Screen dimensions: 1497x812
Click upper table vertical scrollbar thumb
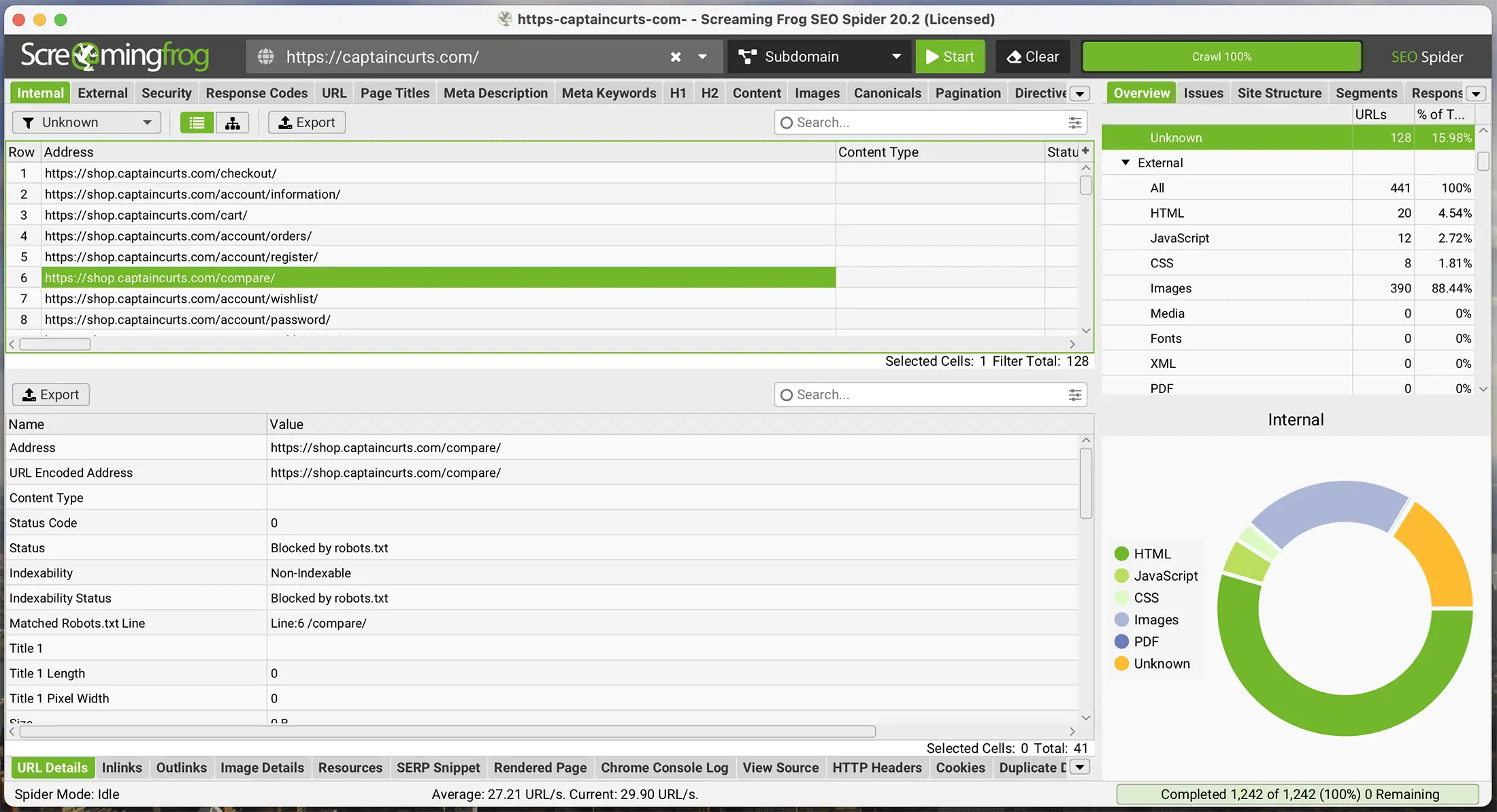1086,185
